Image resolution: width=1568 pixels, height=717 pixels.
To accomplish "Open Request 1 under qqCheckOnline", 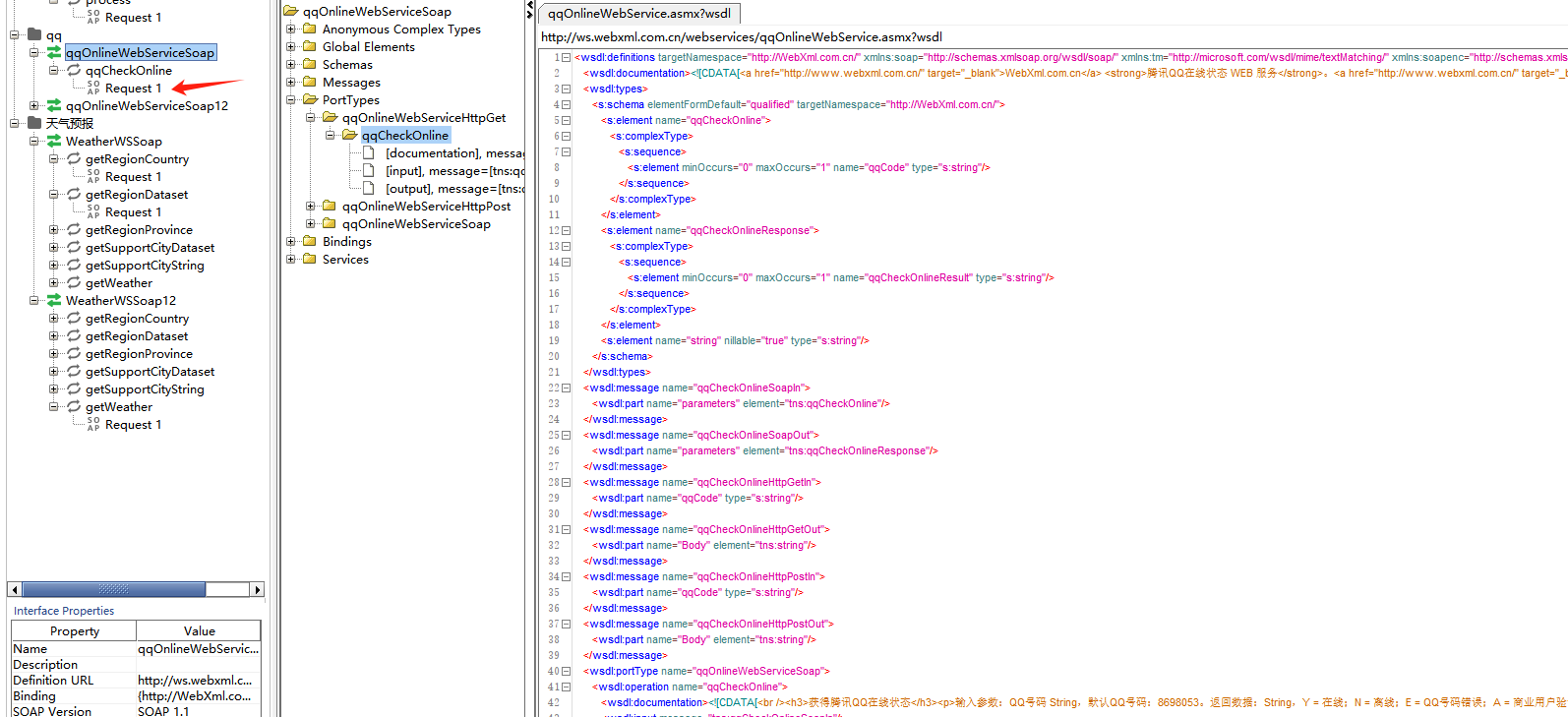I will click(x=133, y=88).
